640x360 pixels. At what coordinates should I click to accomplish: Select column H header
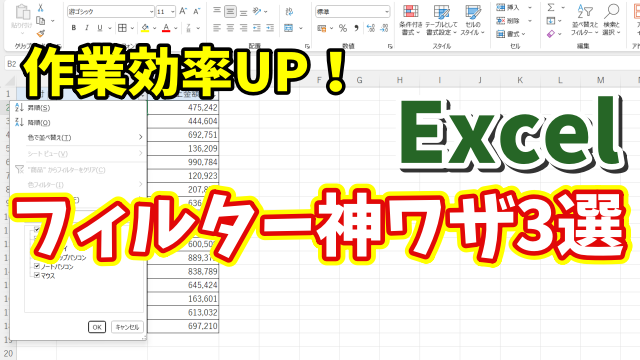tap(400, 80)
